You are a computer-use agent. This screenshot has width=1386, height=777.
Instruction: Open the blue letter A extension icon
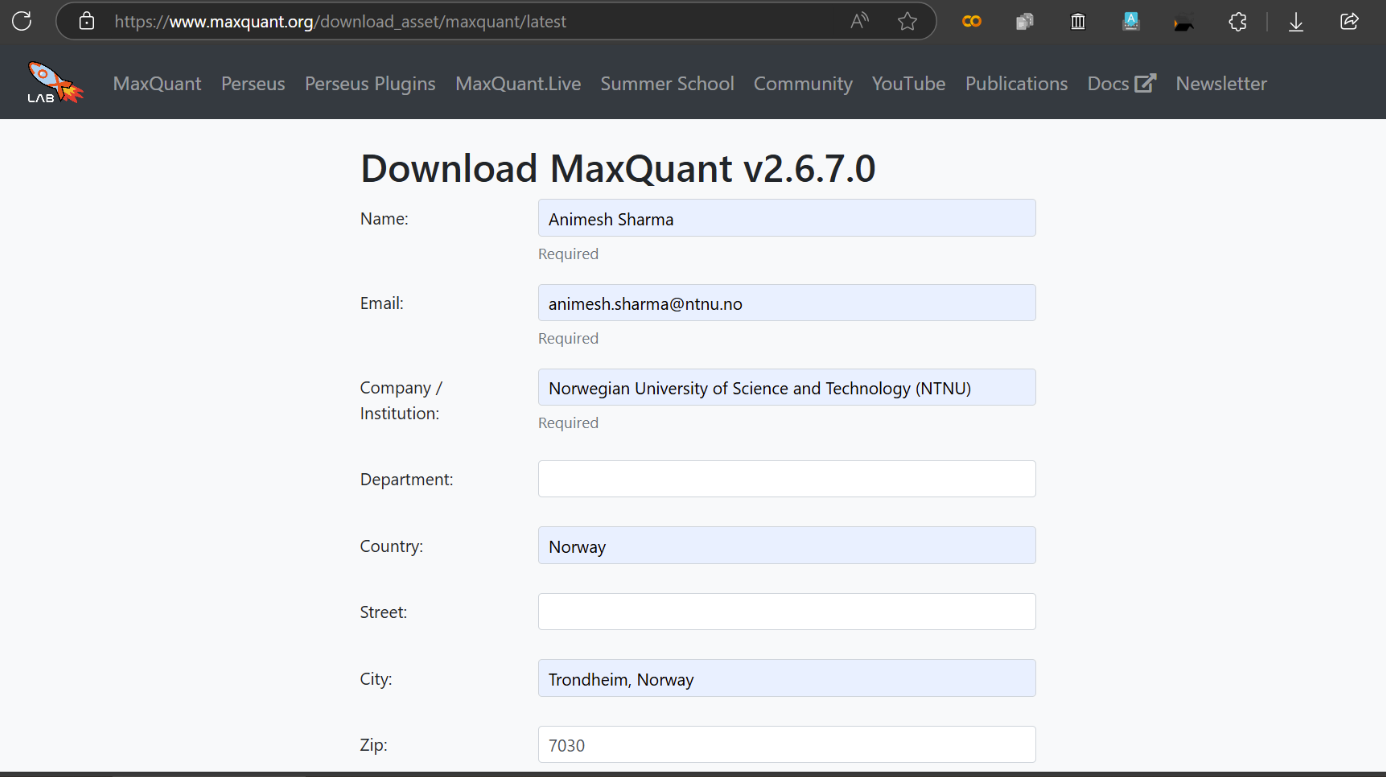coord(1131,21)
